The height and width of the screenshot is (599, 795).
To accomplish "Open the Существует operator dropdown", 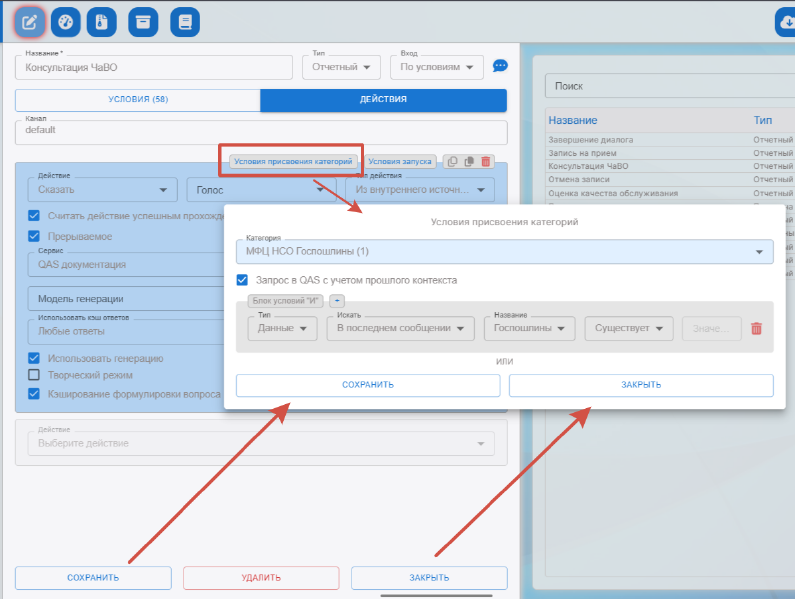I will point(629,329).
